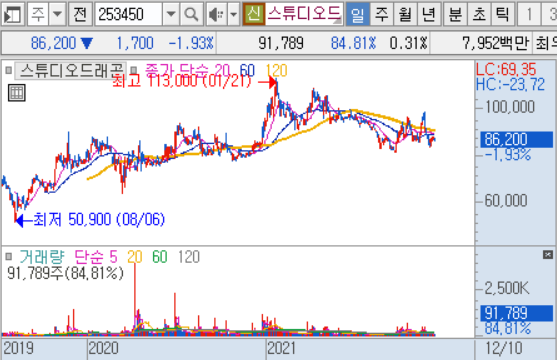
Task: Click the data table grid icon
Action: click(17, 93)
